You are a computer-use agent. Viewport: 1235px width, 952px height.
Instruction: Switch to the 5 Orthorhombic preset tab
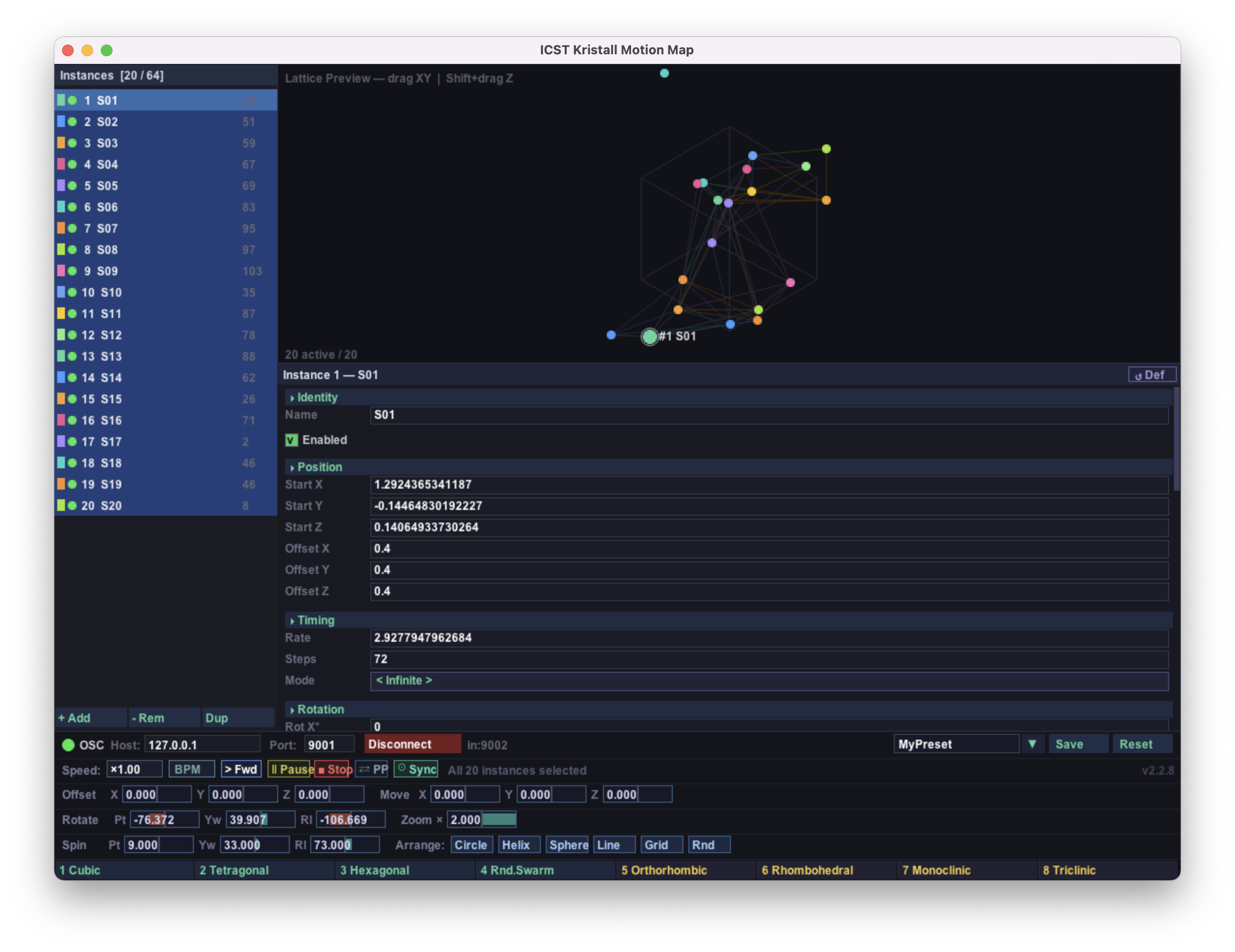(686, 870)
